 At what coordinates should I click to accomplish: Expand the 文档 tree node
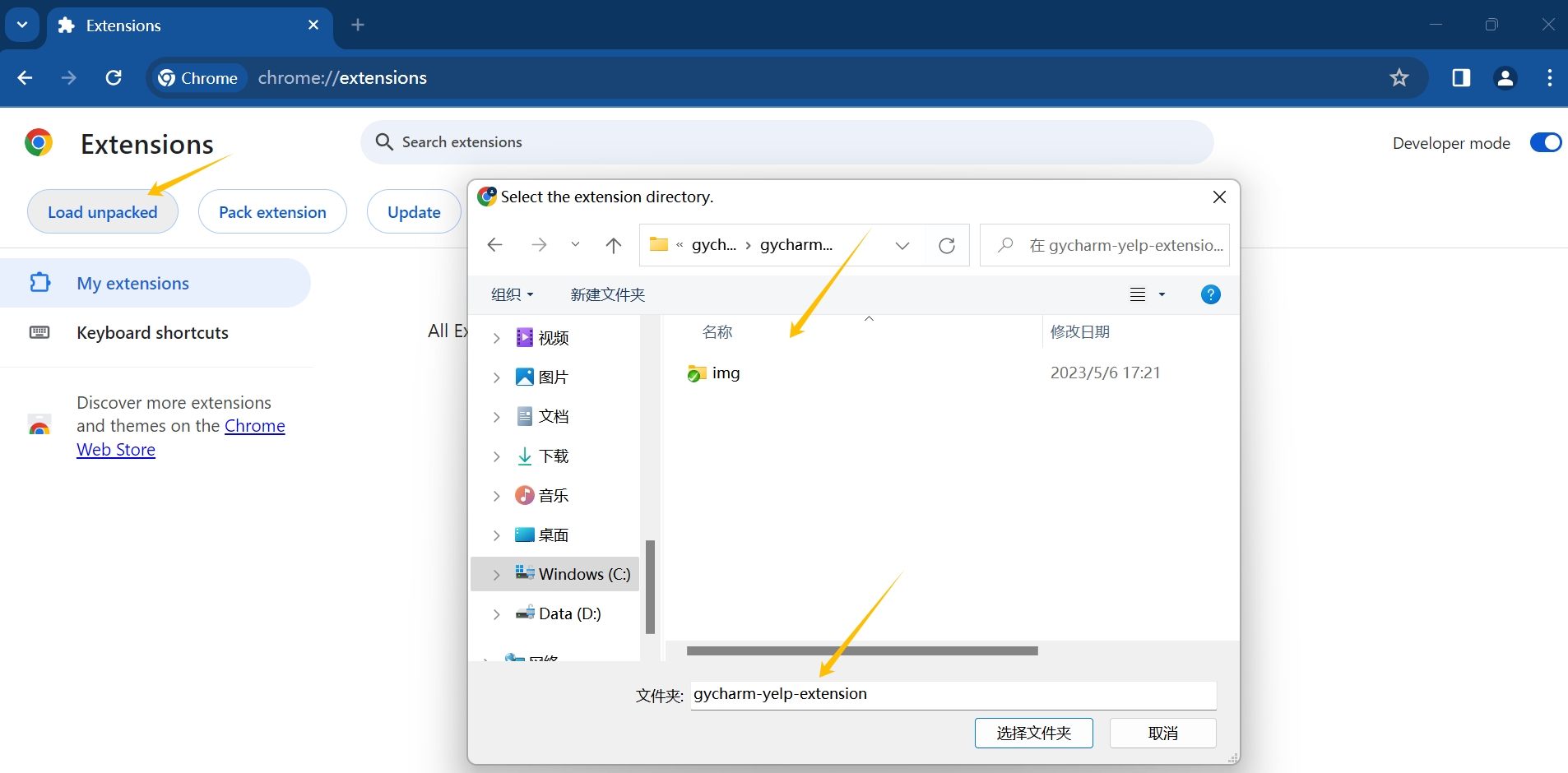coord(496,417)
